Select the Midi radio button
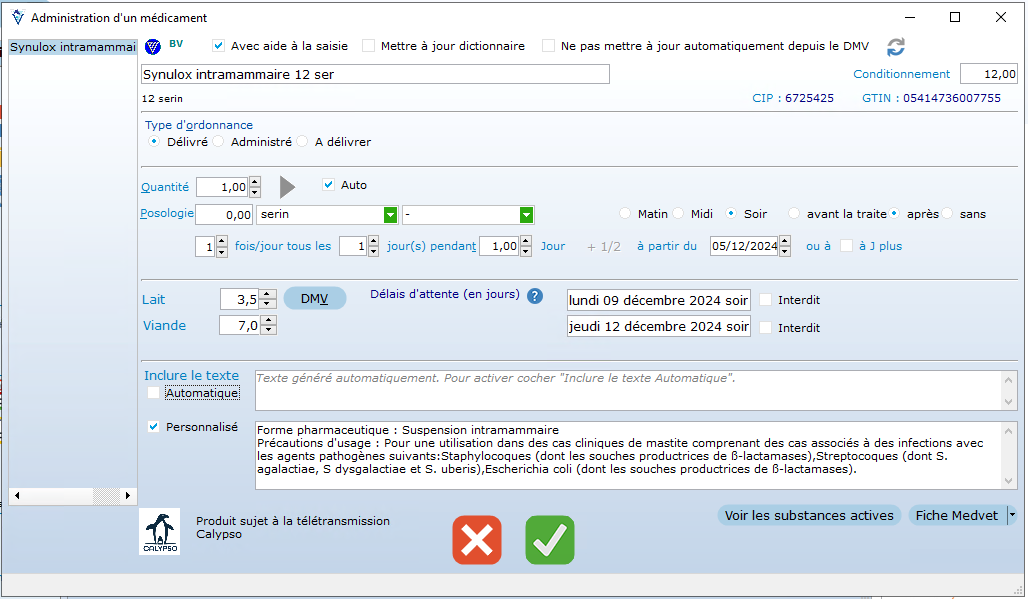Viewport: 1028px width, 599px height. click(679, 214)
